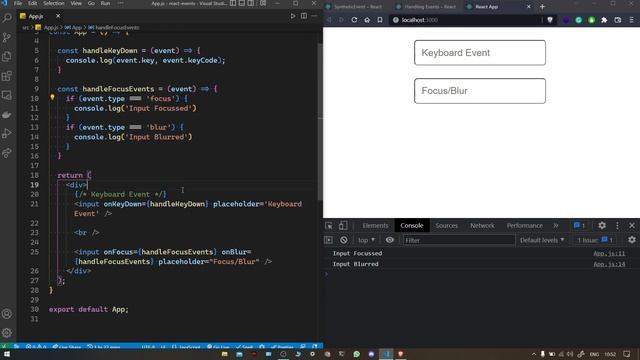The width and height of the screenshot is (640, 360).
Task: Open the Selection menu in VS Code
Action: [53, 3]
